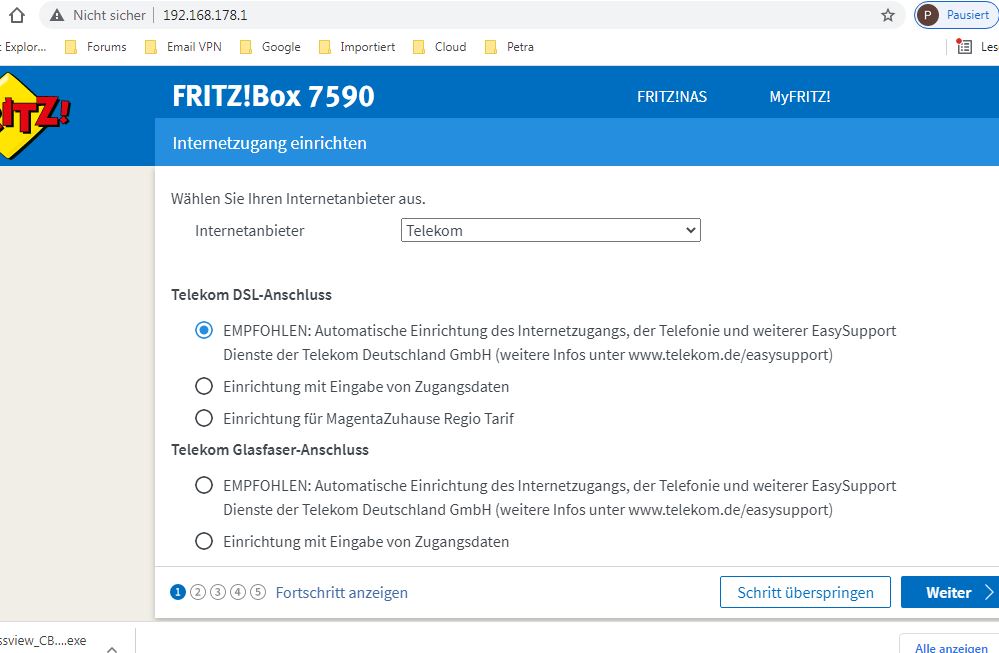Open the Importiert bookmark folder

[357, 47]
